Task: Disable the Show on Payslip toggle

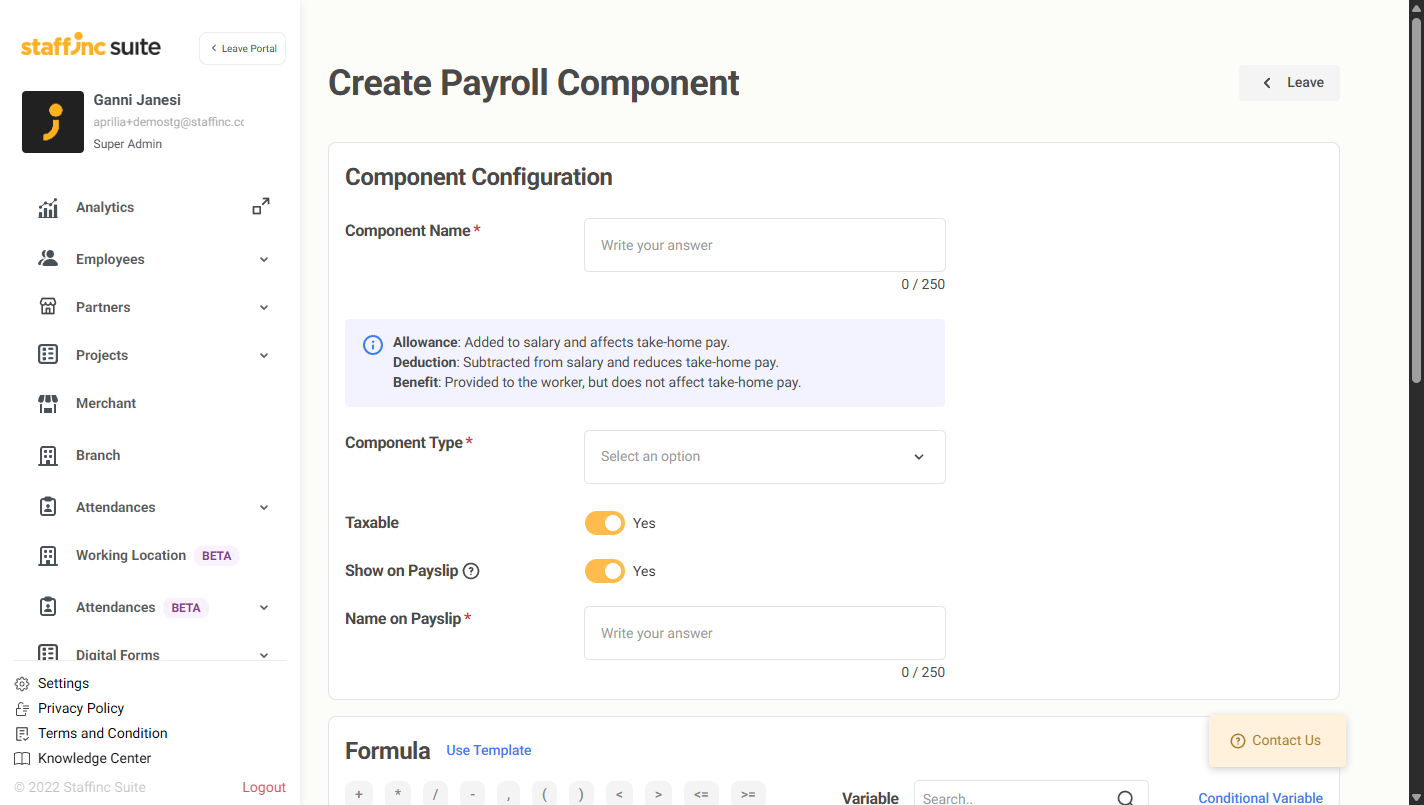Action: [x=604, y=571]
